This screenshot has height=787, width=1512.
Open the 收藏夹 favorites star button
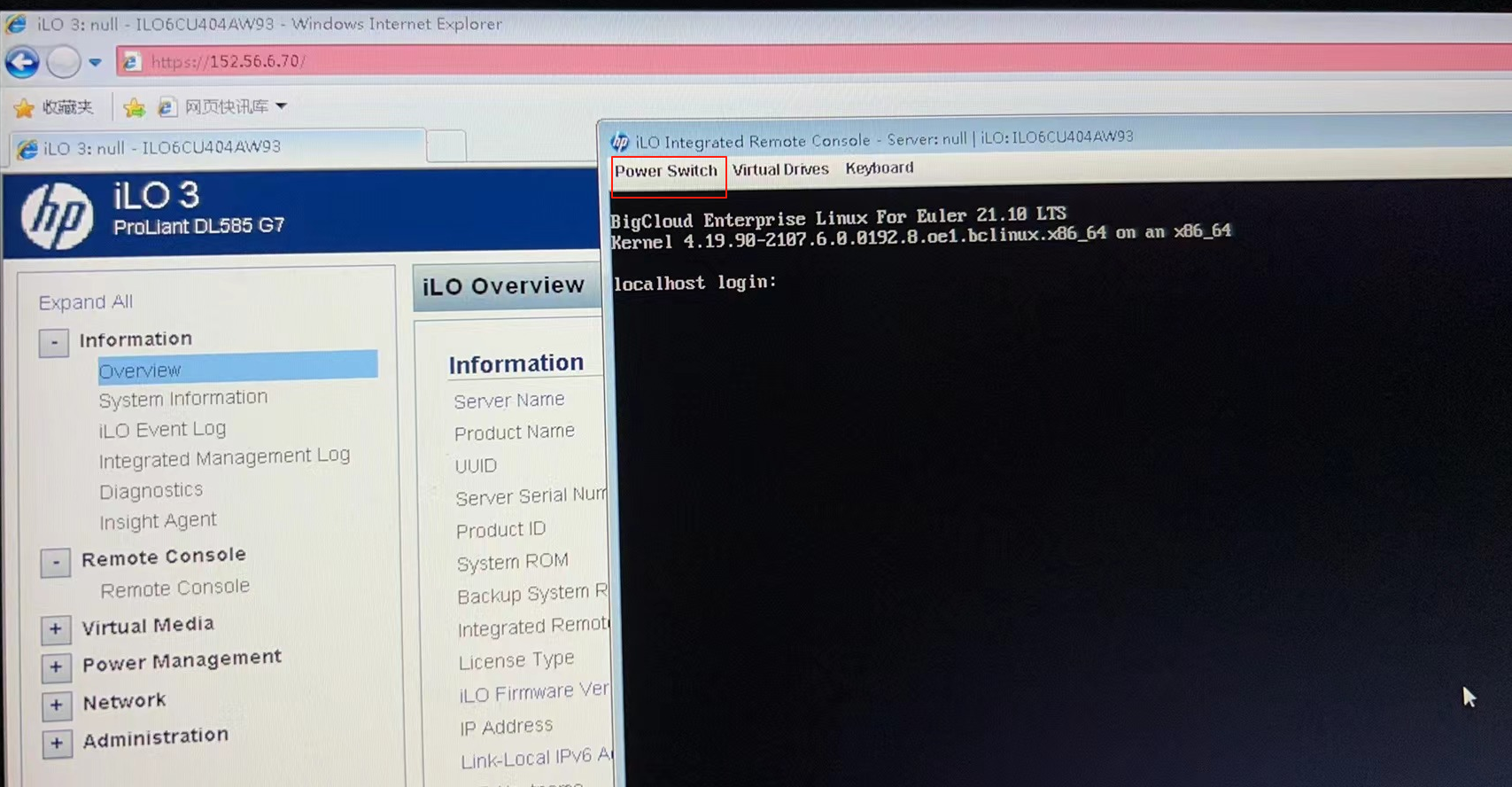(x=53, y=107)
